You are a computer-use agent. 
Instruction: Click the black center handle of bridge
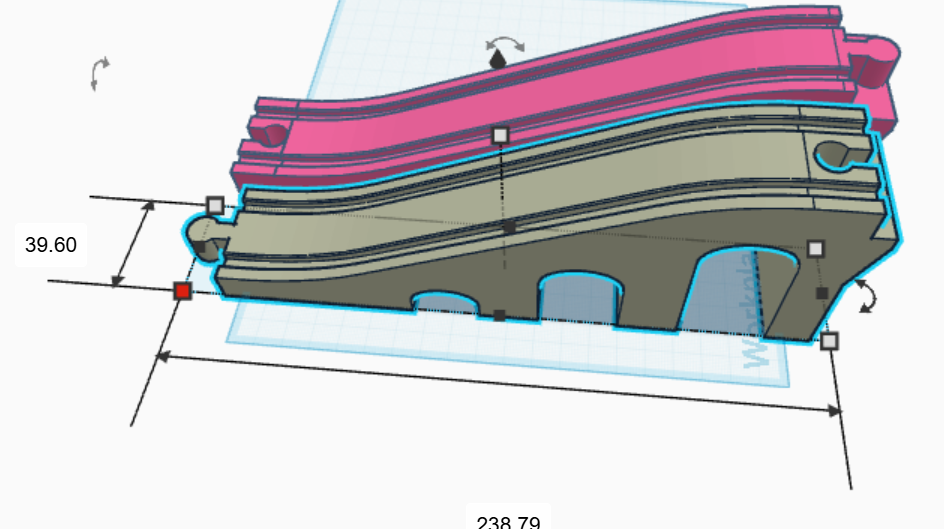click(509, 227)
